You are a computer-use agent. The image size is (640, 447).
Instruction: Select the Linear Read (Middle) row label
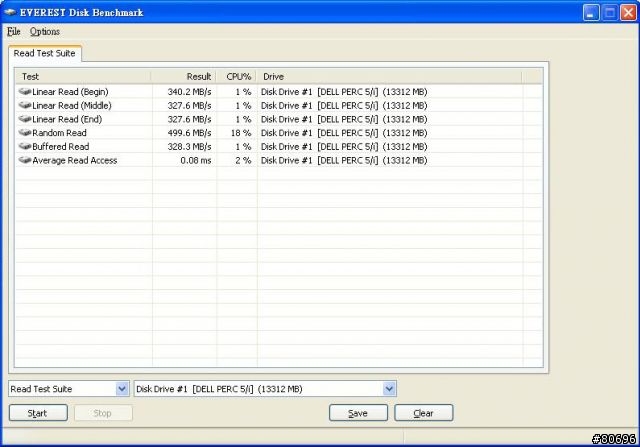click(x=72, y=105)
